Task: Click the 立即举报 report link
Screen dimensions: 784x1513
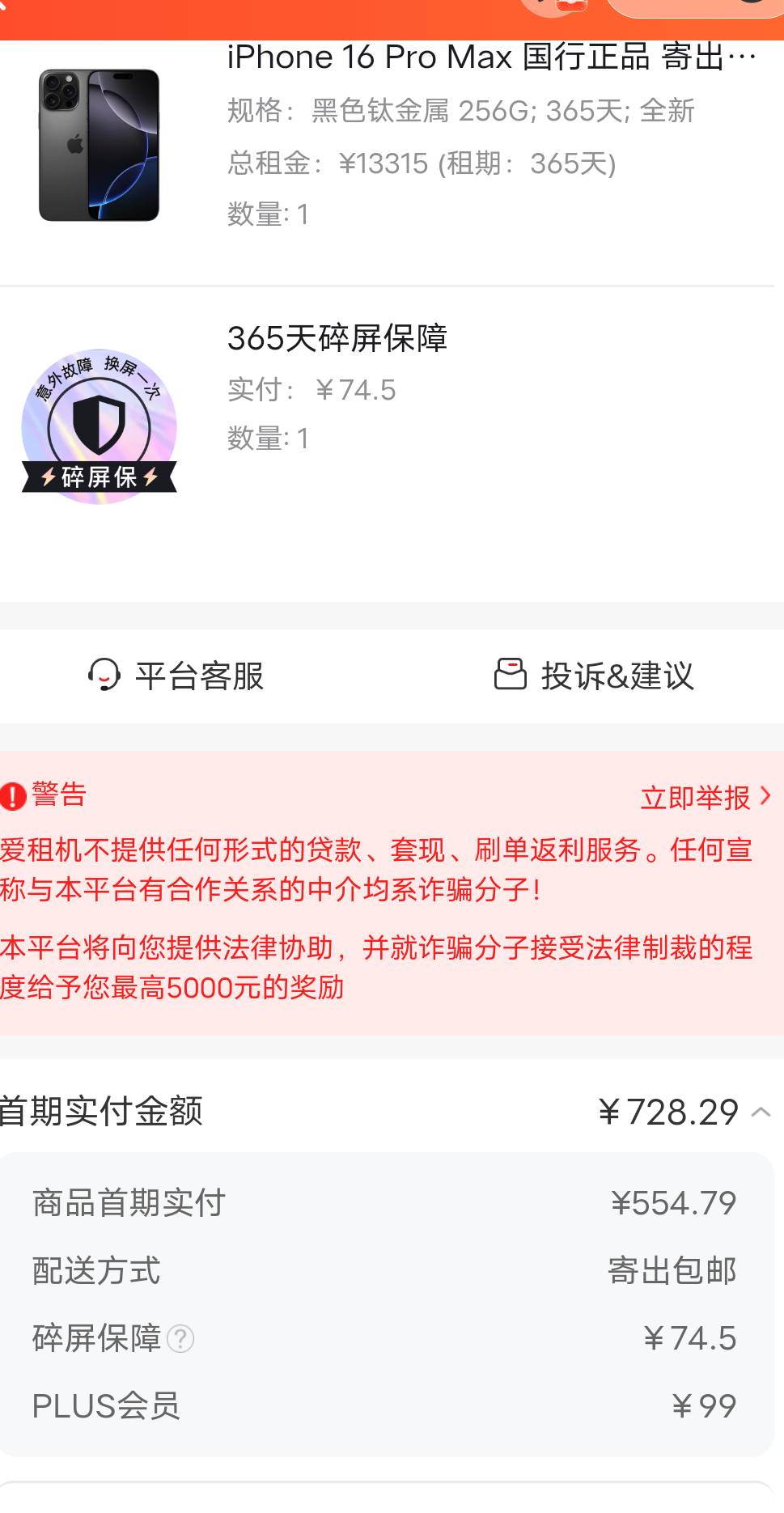Action: (x=696, y=798)
